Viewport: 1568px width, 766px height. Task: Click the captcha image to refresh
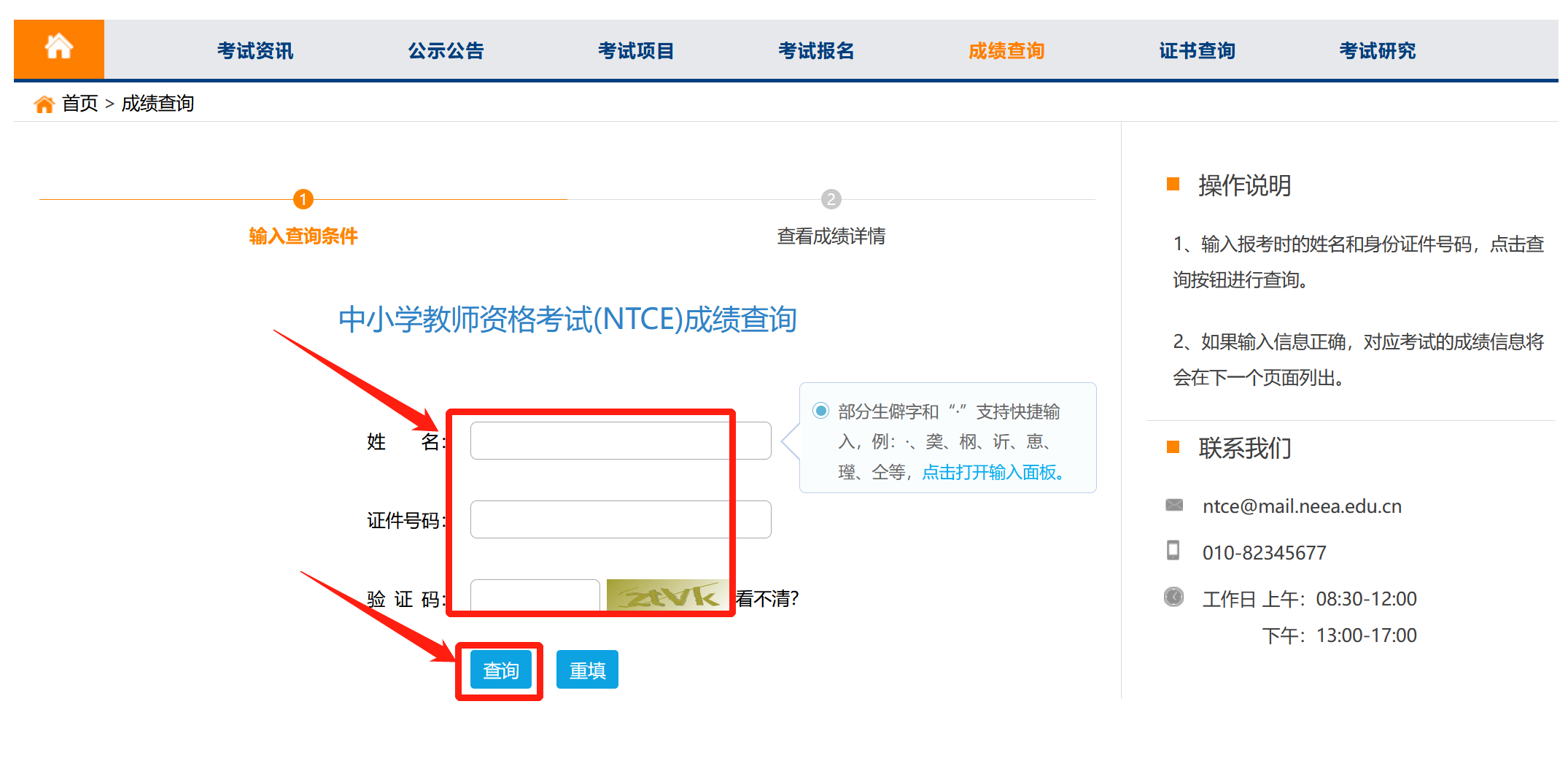point(667,596)
